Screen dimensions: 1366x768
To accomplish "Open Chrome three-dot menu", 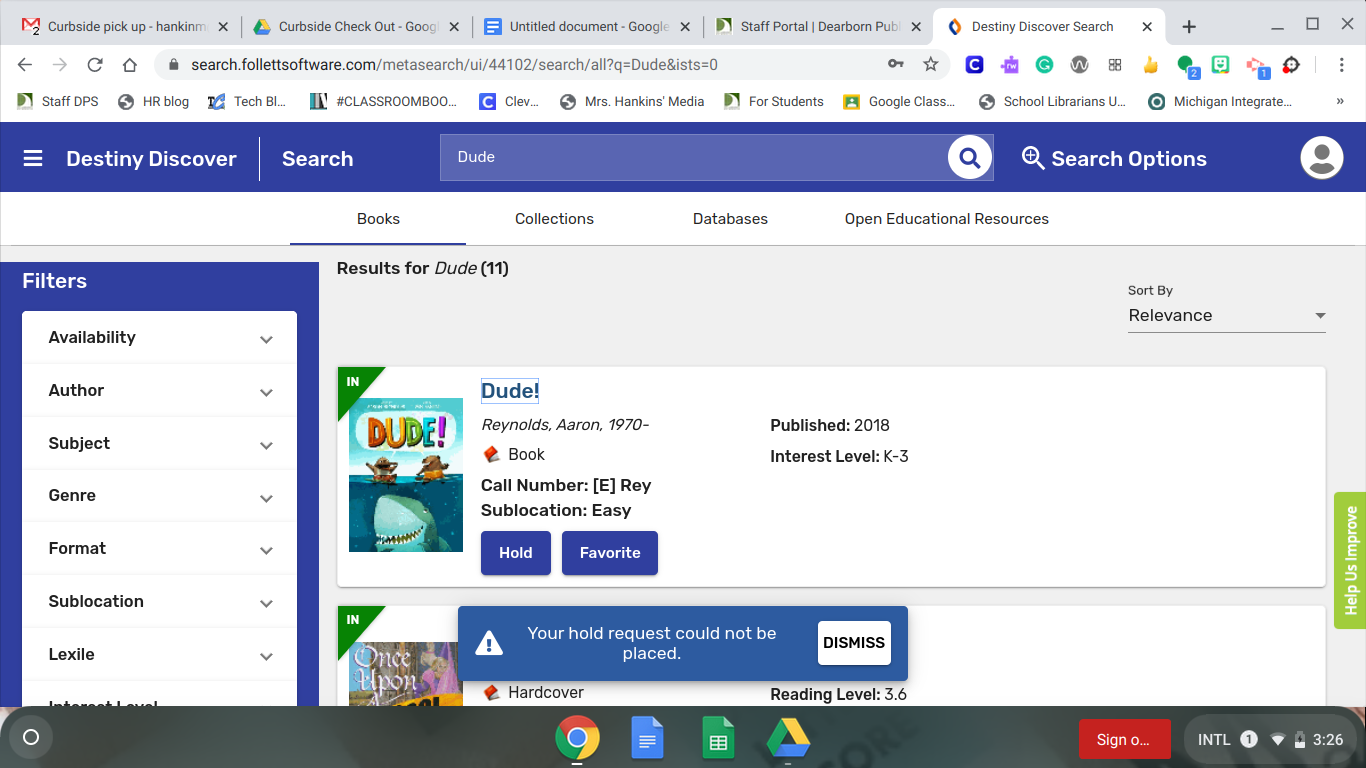I will (1342, 65).
